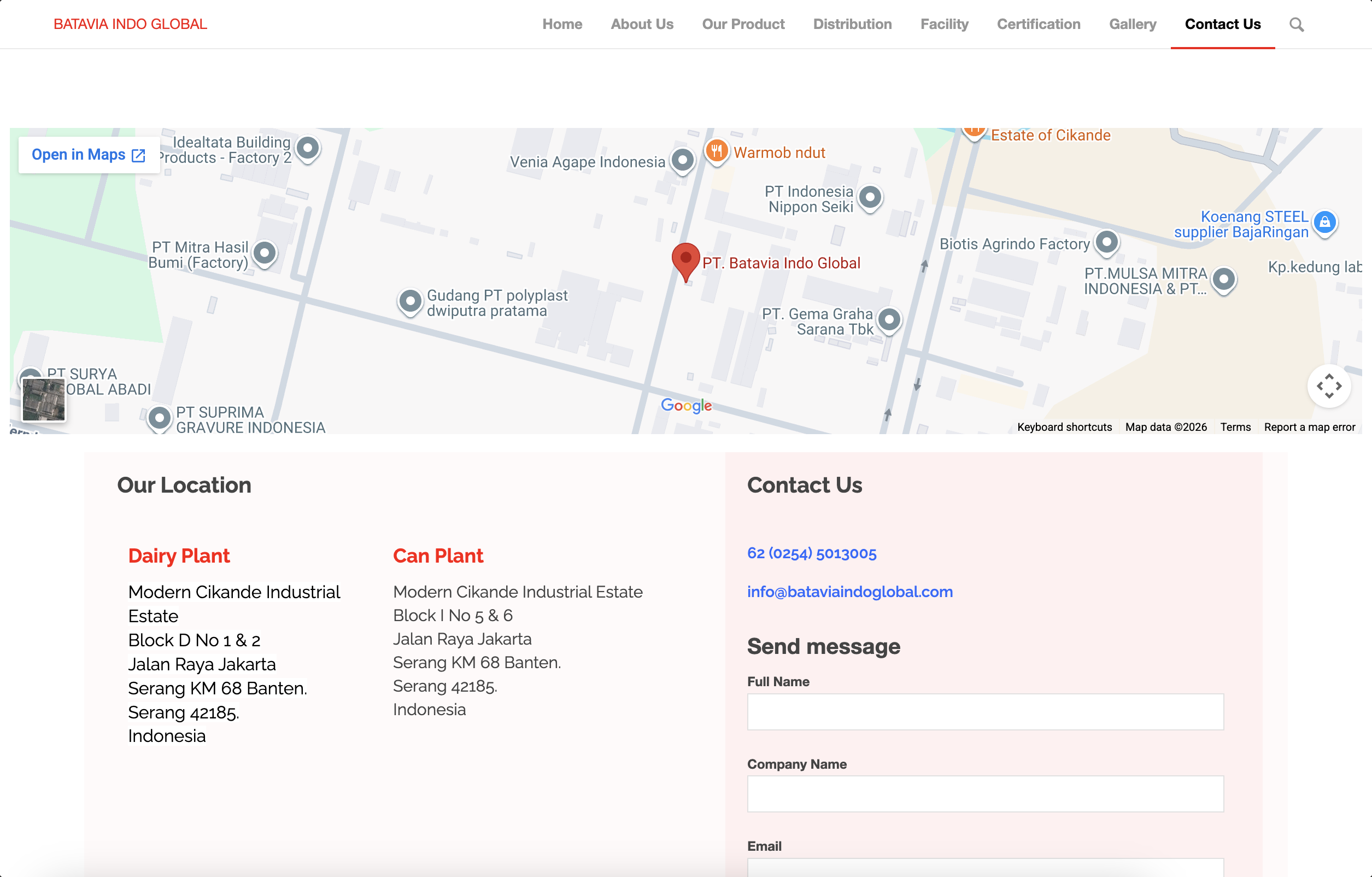
Task: Open the About Us page
Action: pos(642,24)
